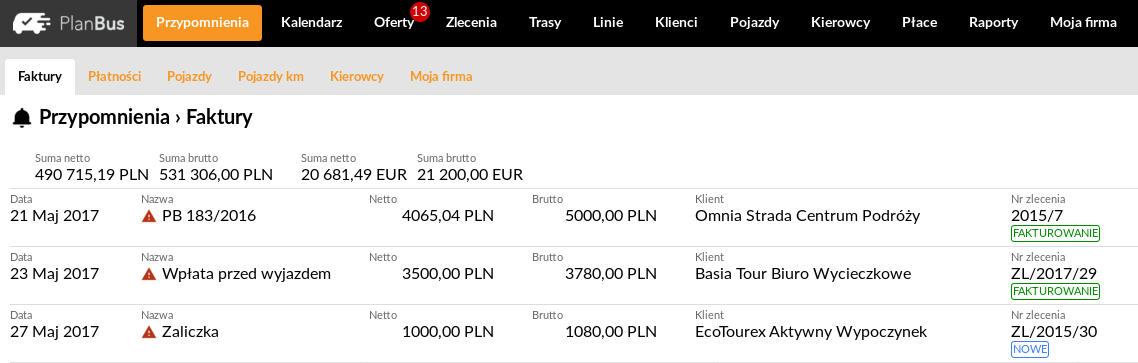Screen dimensions: 1138x363
Task: Open the Kierowcy sub-tab
Action: pos(357,76)
